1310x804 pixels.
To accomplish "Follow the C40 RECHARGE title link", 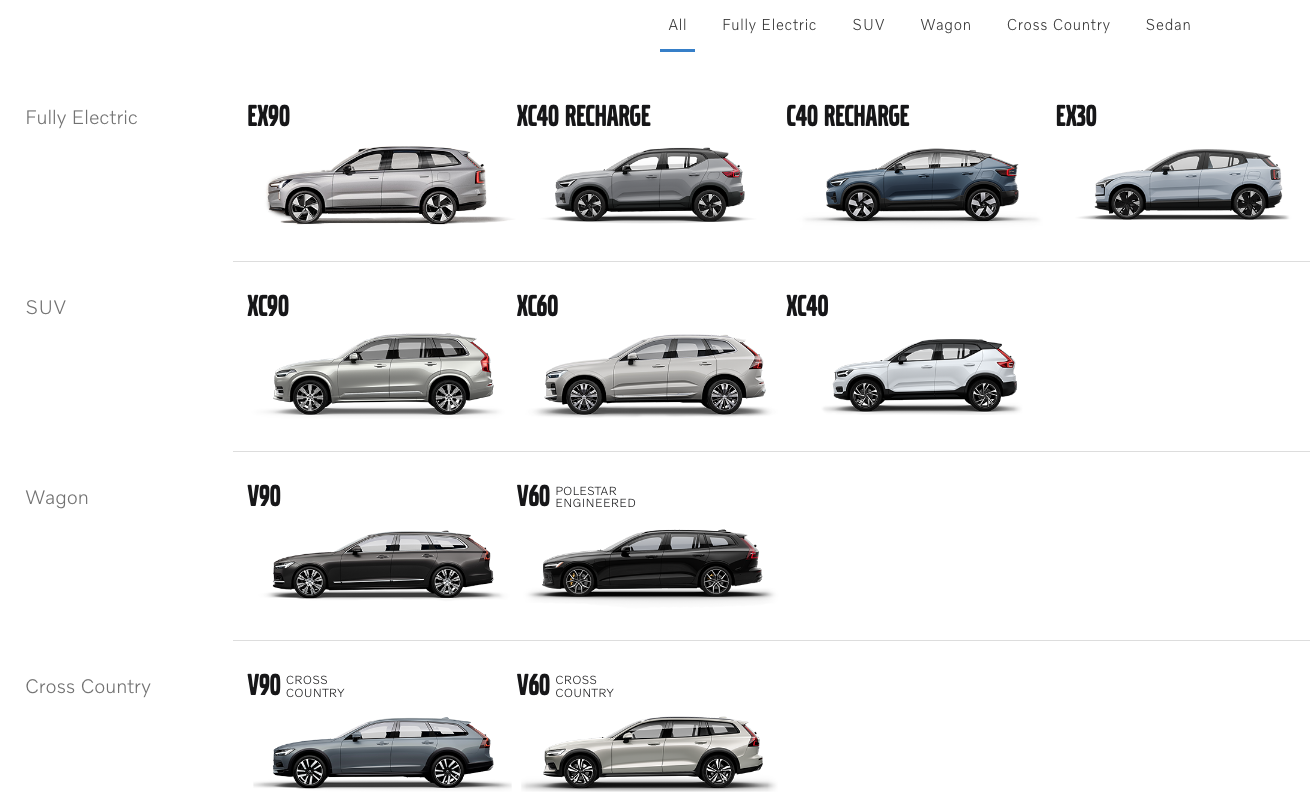I will [848, 117].
